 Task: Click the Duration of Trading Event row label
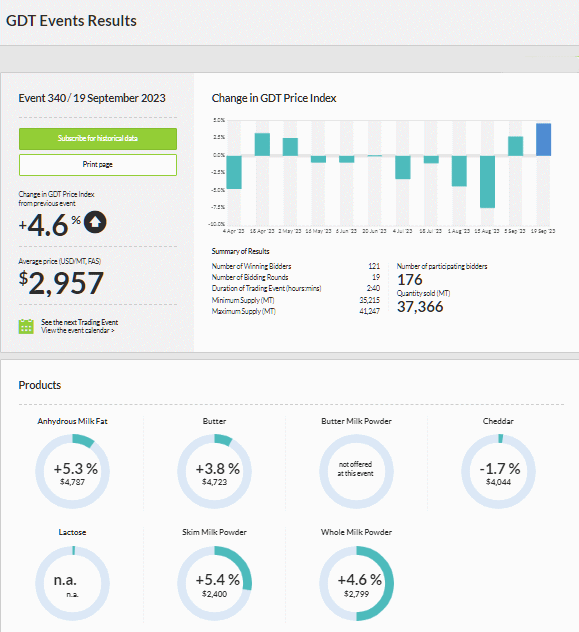coord(266,289)
